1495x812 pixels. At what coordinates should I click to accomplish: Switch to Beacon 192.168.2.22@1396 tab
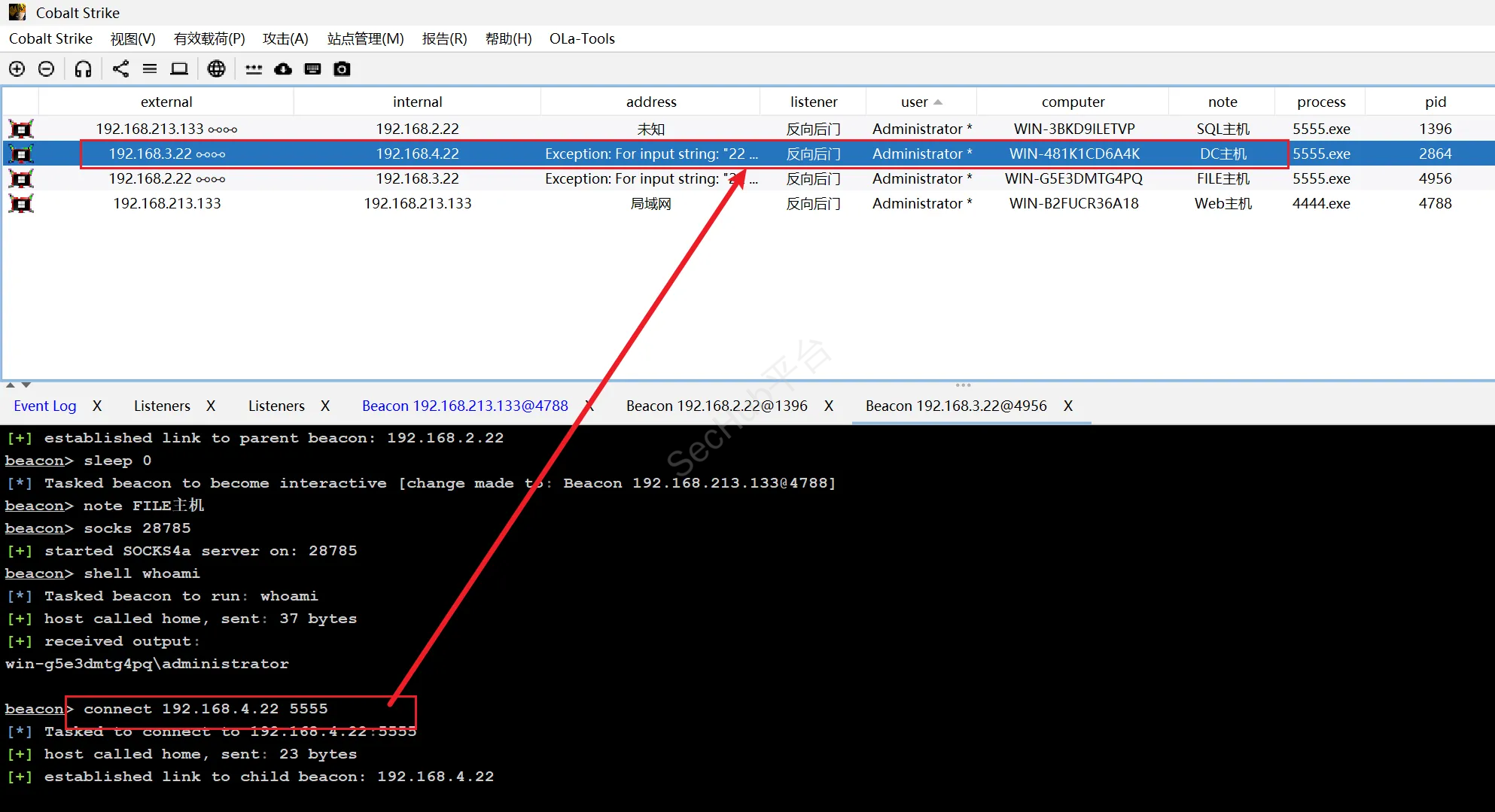pyautogui.click(x=717, y=406)
